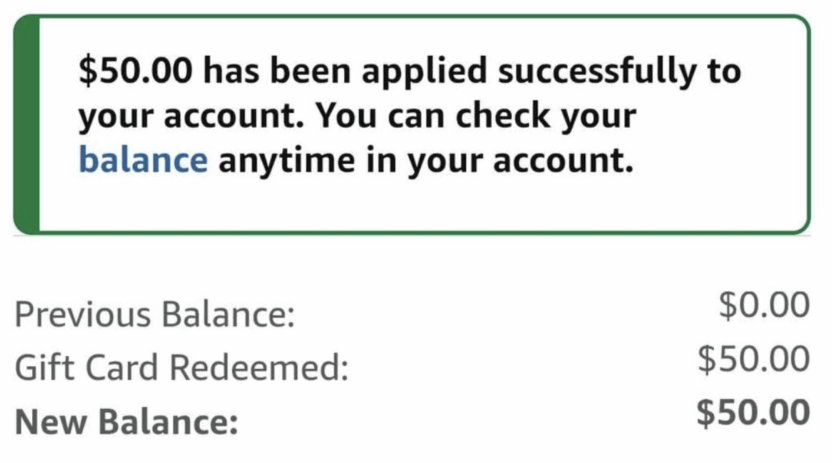Click "You can check your" text
The image size is (832, 463).
(477, 116)
